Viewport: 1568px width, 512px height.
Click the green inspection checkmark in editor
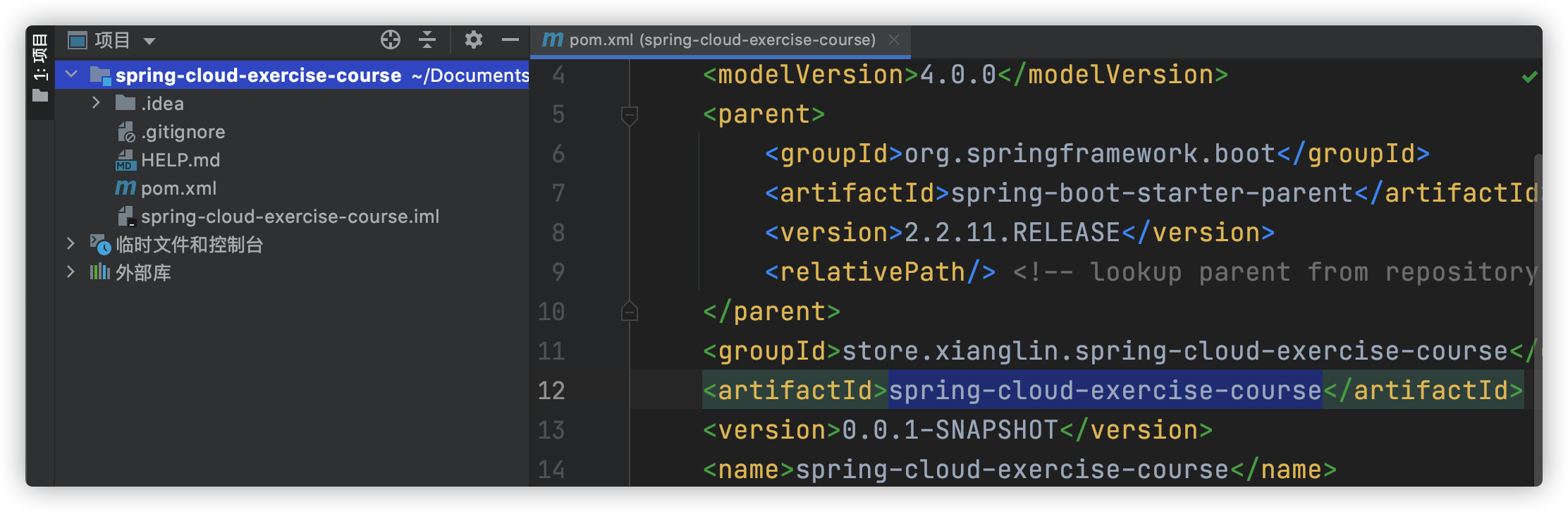pos(1529,76)
